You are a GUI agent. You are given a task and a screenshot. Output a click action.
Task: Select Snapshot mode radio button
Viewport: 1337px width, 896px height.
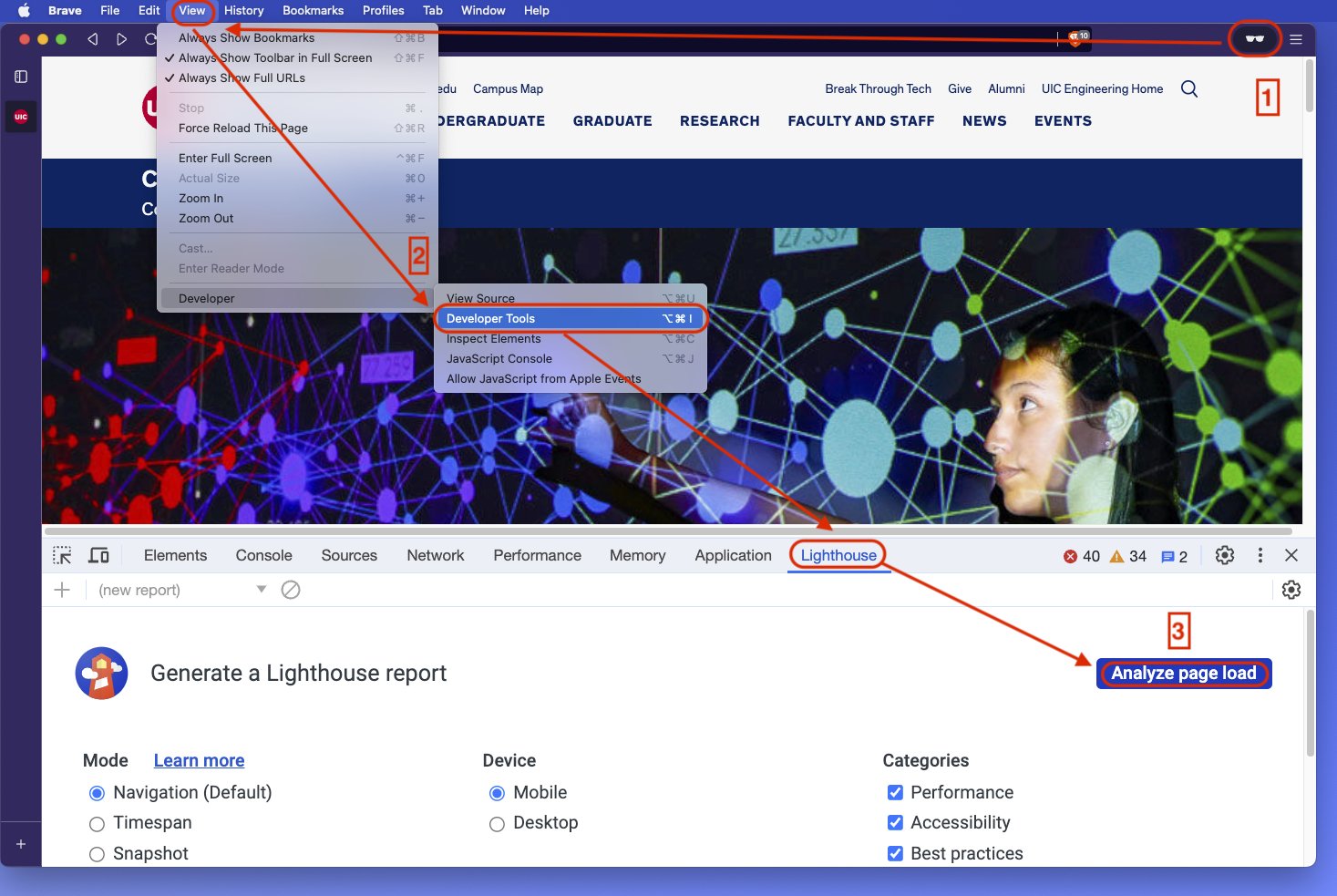click(x=97, y=854)
